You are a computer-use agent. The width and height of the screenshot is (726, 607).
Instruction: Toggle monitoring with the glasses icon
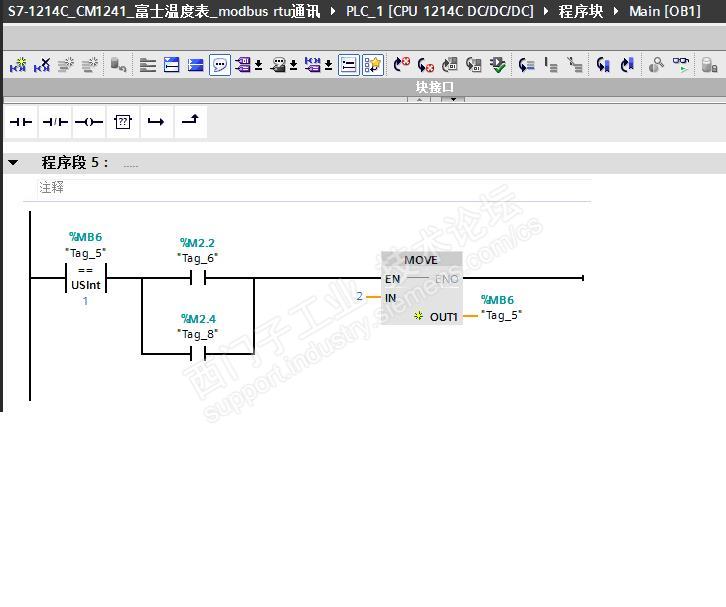[681, 65]
